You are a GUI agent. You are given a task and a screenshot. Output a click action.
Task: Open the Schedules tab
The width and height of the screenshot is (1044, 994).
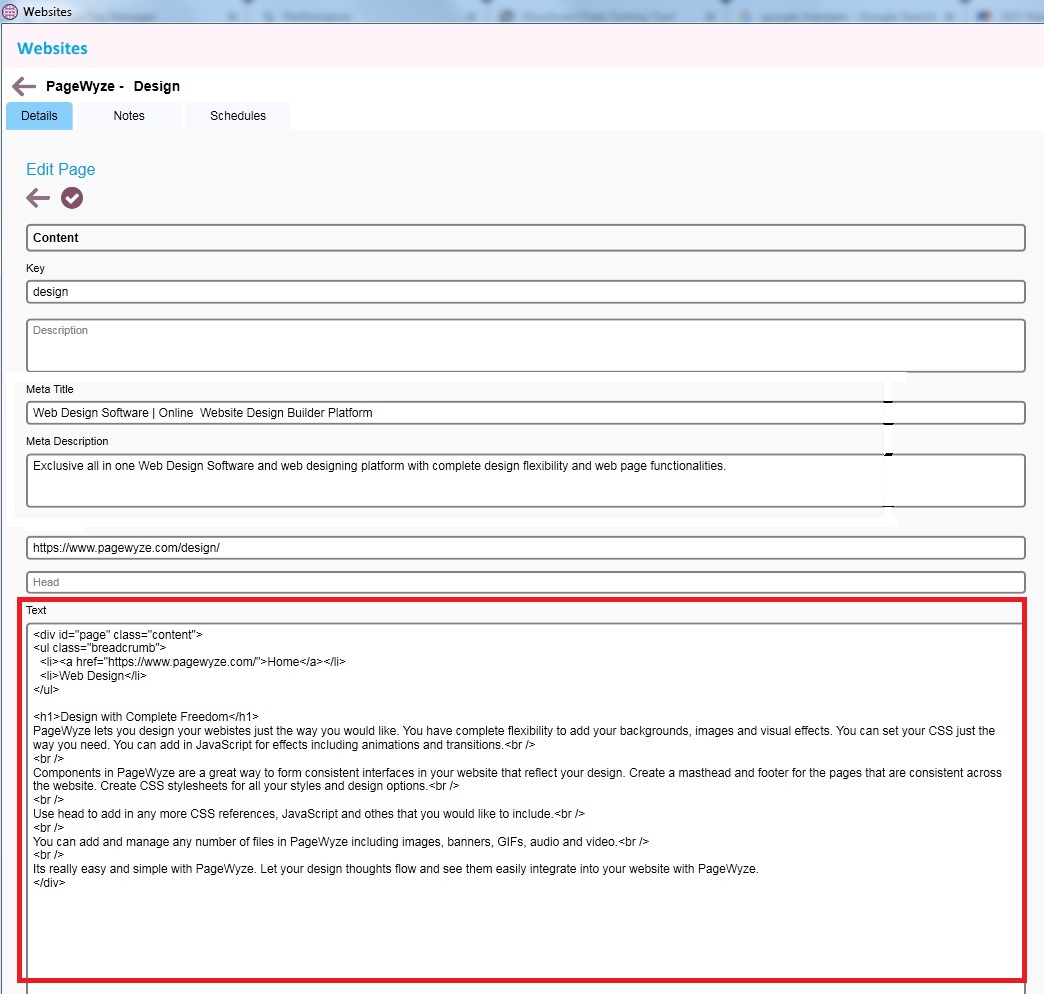pos(238,116)
